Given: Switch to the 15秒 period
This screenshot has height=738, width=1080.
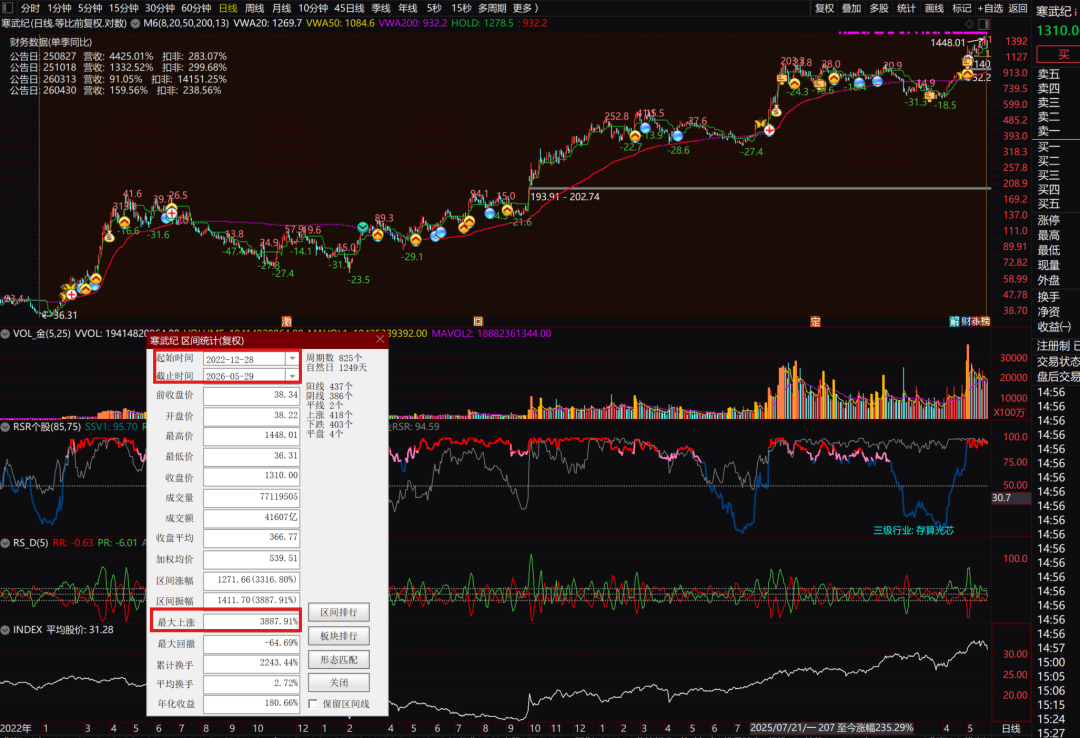Looking at the screenshot, I should coord(461,8).
